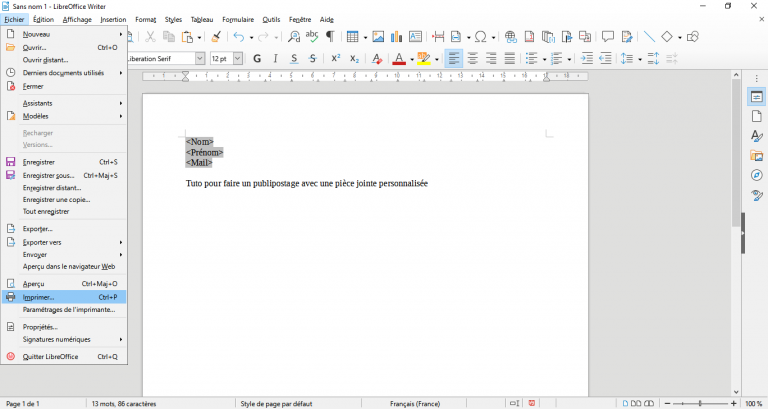Select Quitter LibreOffice menu entry

64,357
